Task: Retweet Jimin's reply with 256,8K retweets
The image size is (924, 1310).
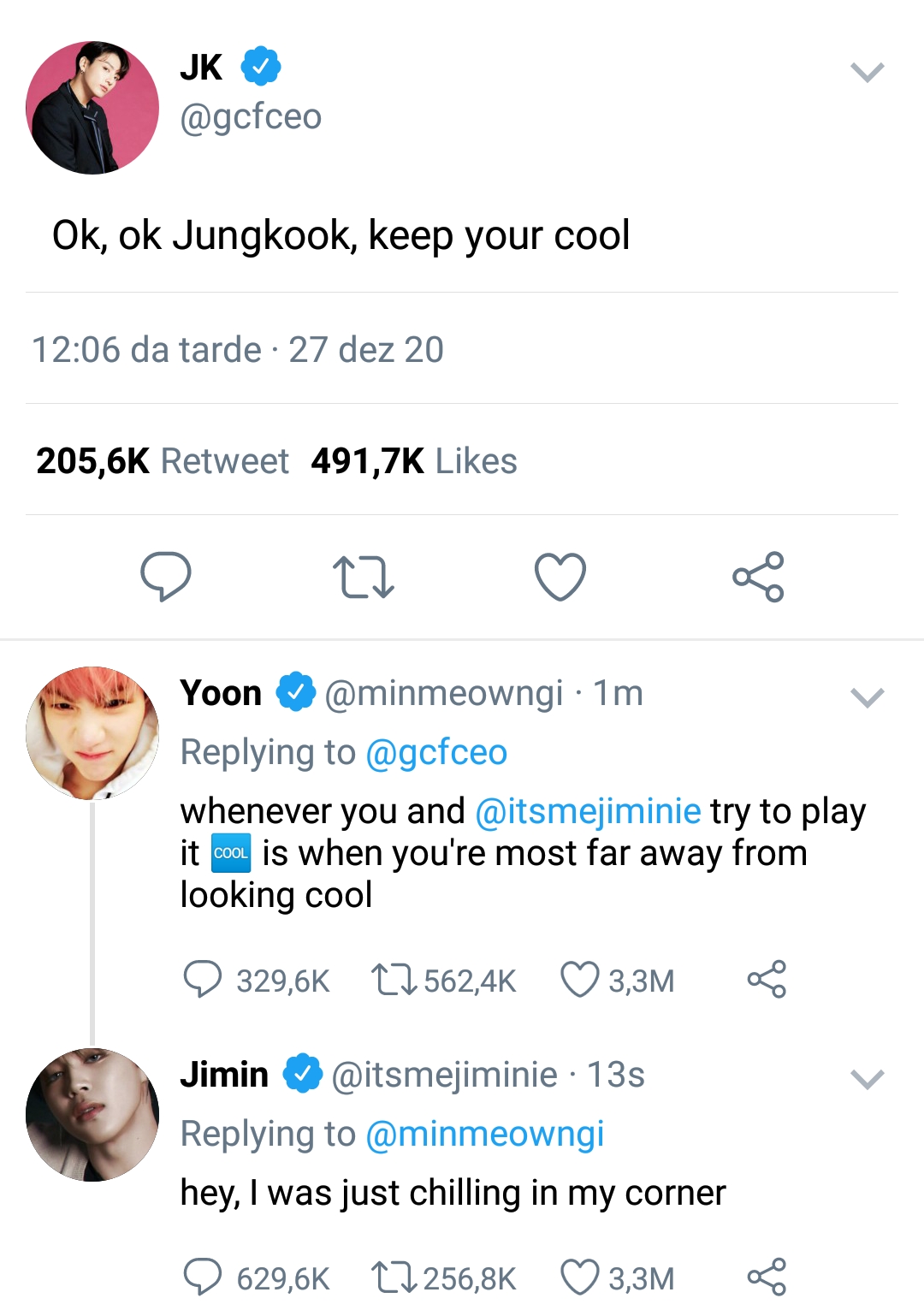Action: [394, 1277]
